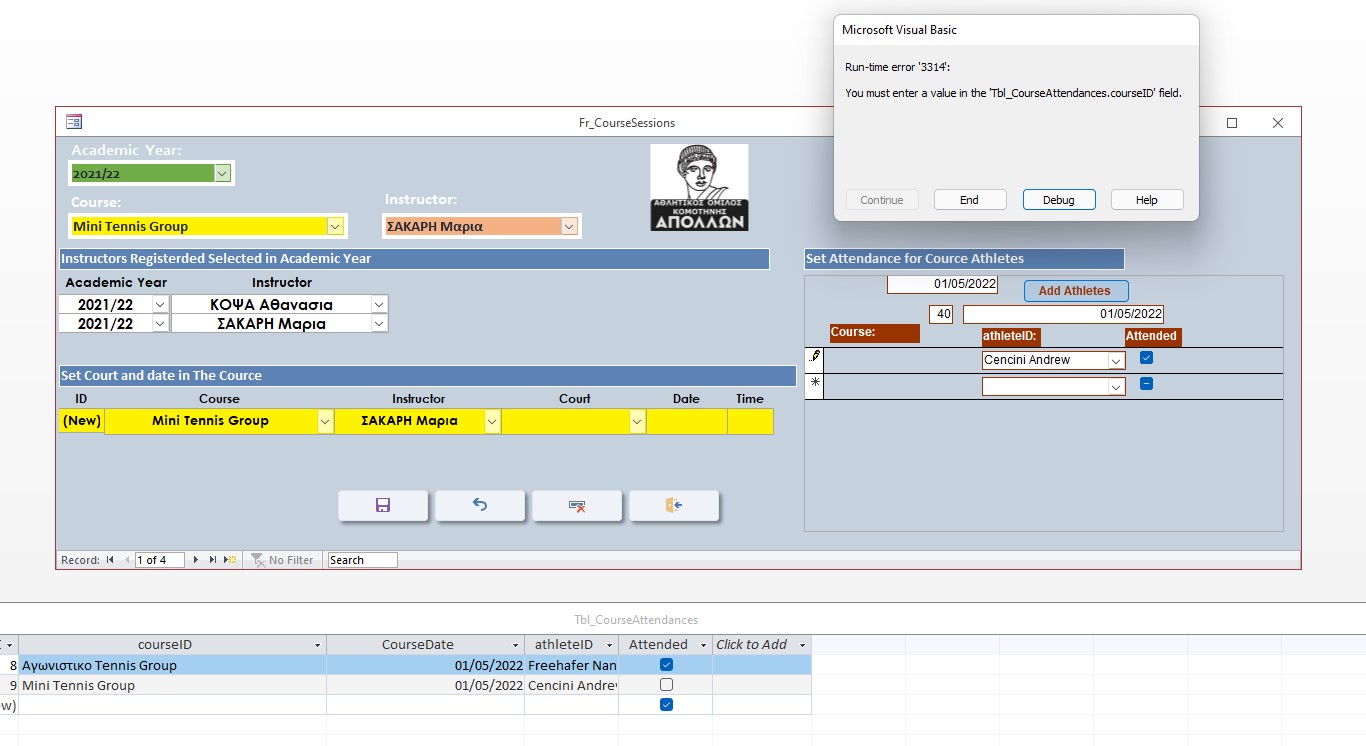This screenshot has width=1366, height=746.
Task: Click the Αγωνιστικο Tennis Group cell in table
Action: pyautogui.click(x=172, y=665)
